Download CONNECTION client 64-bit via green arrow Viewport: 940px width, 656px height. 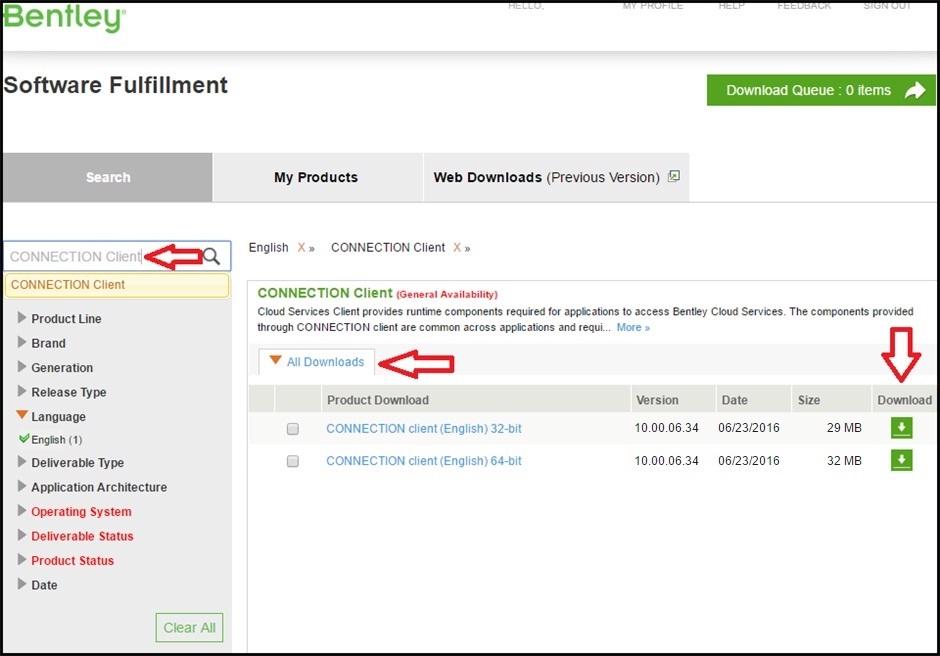[902, 461]
